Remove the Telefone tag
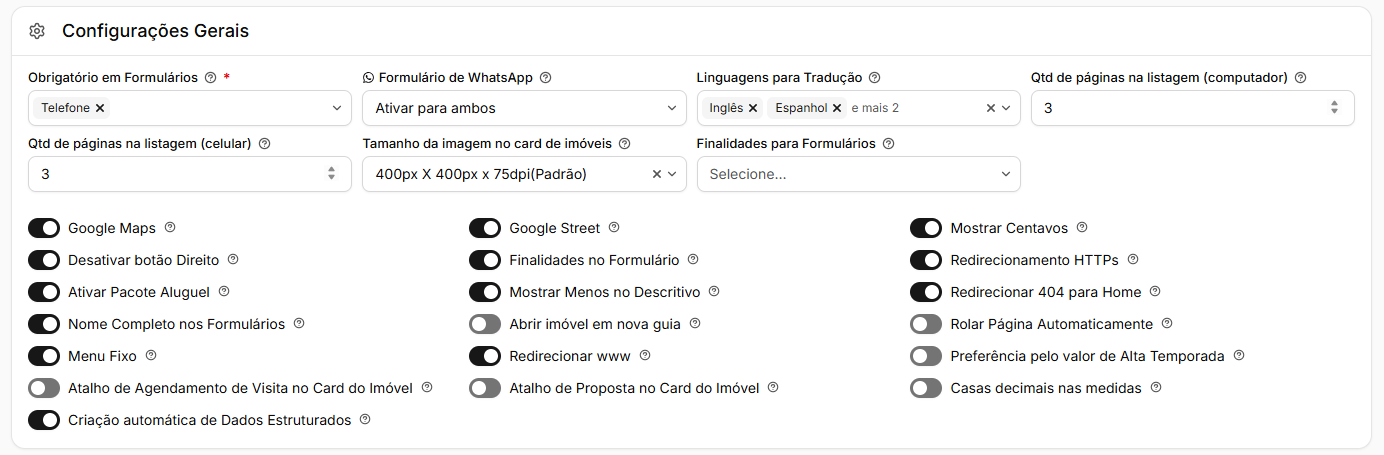The image size is (1384, 455). pos(100,108)
